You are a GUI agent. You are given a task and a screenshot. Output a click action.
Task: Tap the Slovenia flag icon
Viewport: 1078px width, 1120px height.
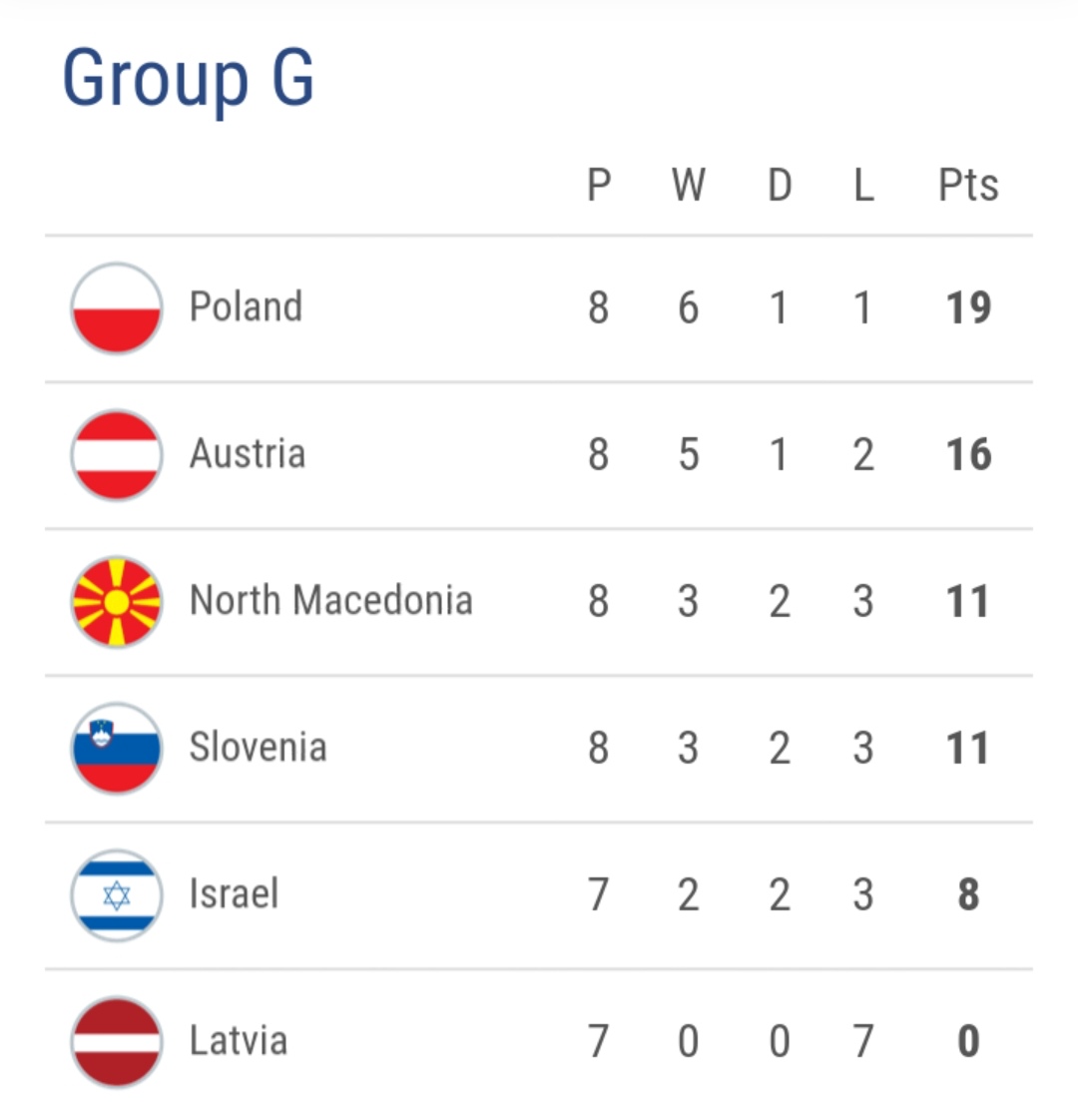[x=117, y=749]
